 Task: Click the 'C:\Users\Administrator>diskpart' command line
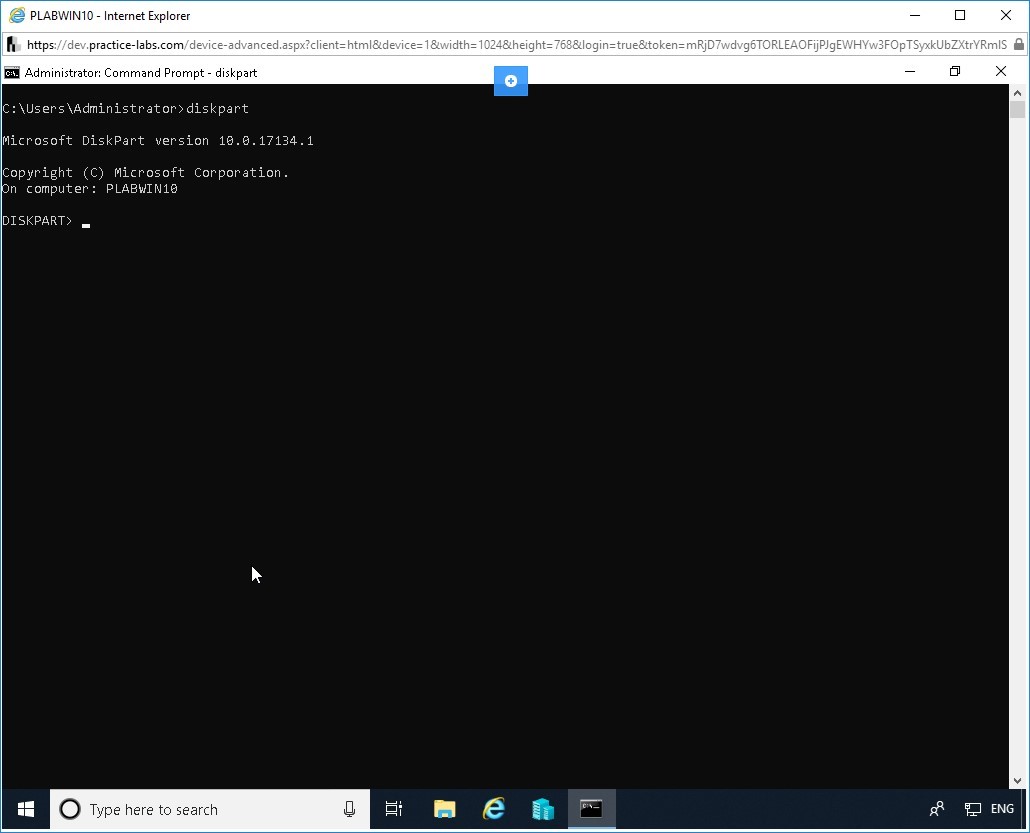[125, 108]
